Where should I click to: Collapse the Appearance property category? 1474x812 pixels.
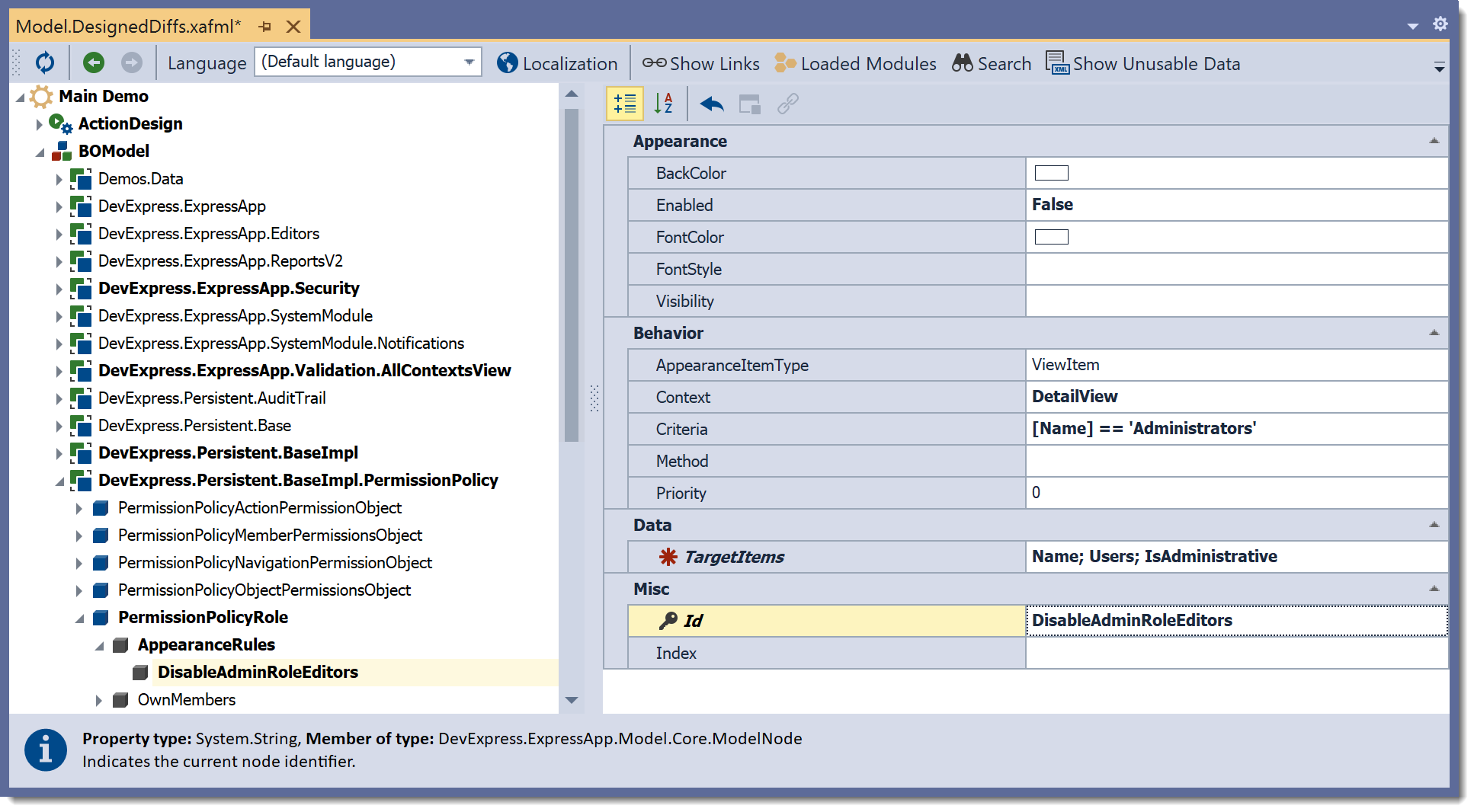pyautogui.click(x=1434, y=141)
